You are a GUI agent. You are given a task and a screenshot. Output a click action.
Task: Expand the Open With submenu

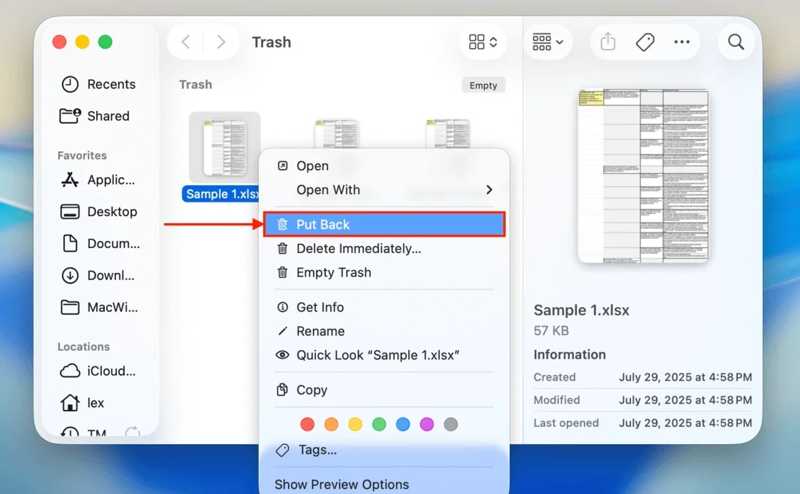(x=384, y=190)
